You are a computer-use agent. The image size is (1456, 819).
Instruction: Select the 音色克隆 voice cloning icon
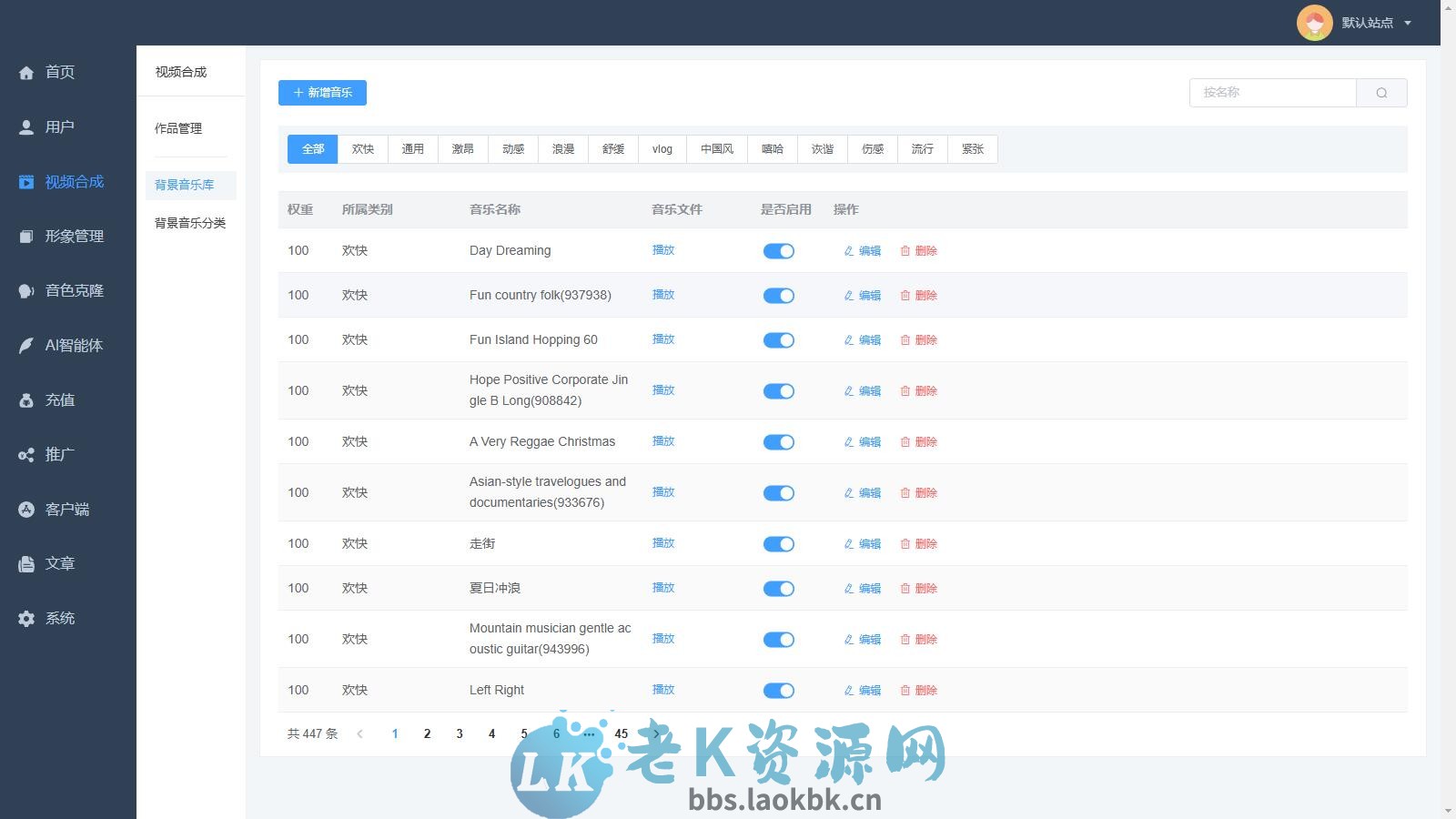(x=25, y=290)
